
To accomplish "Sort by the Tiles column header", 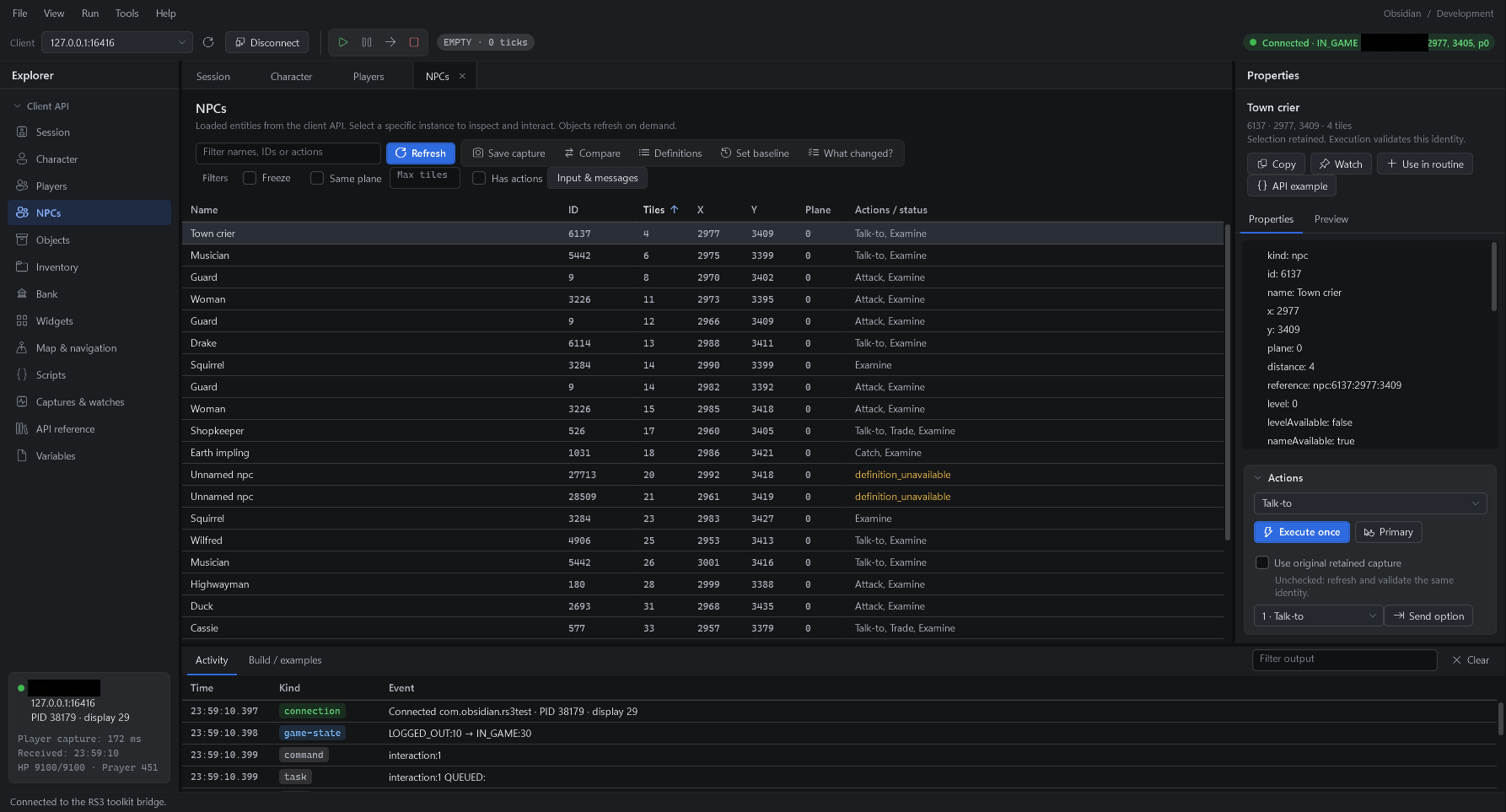I will click(x=660, y=210).
